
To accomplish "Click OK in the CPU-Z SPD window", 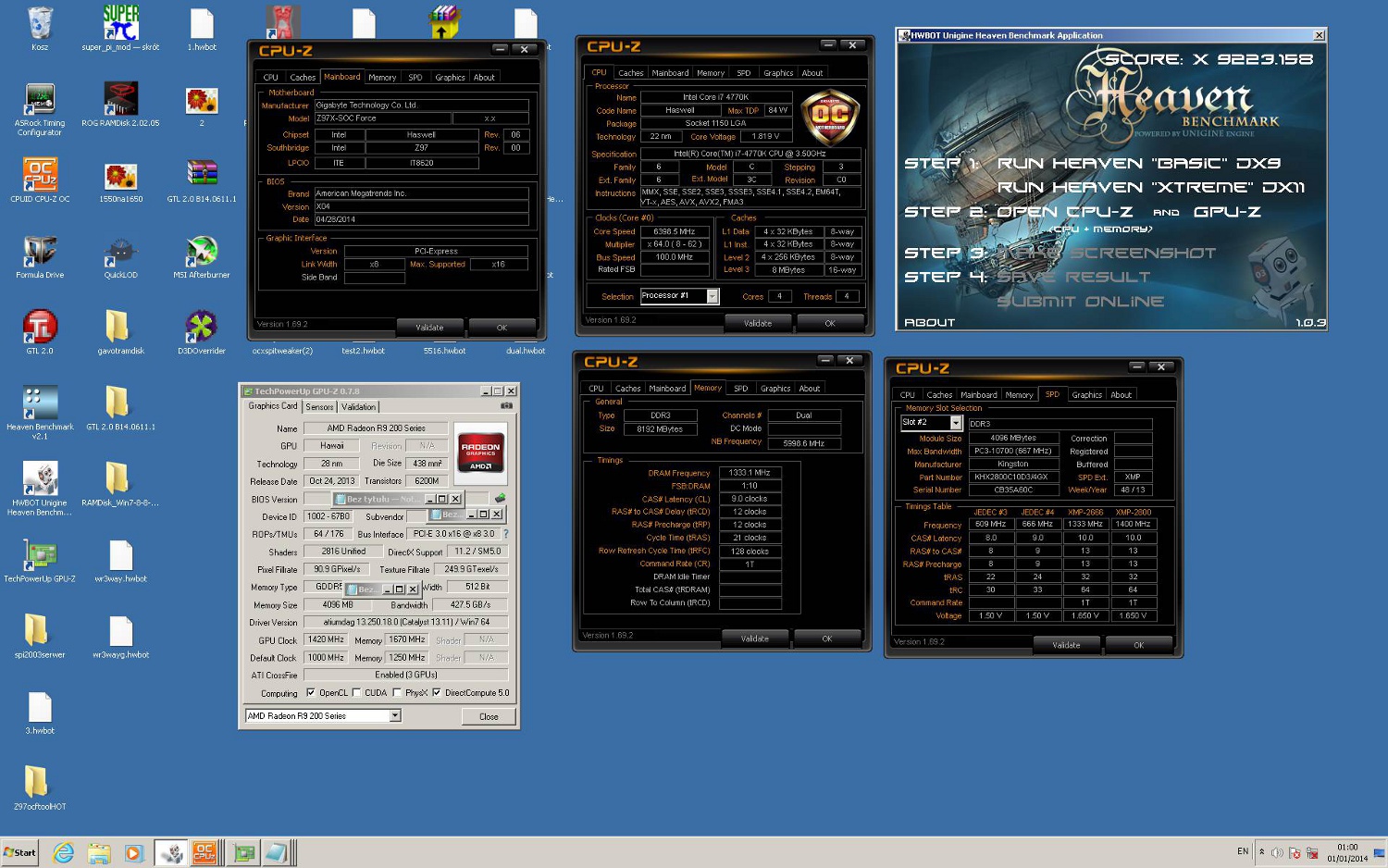I will pos(1139,645).
